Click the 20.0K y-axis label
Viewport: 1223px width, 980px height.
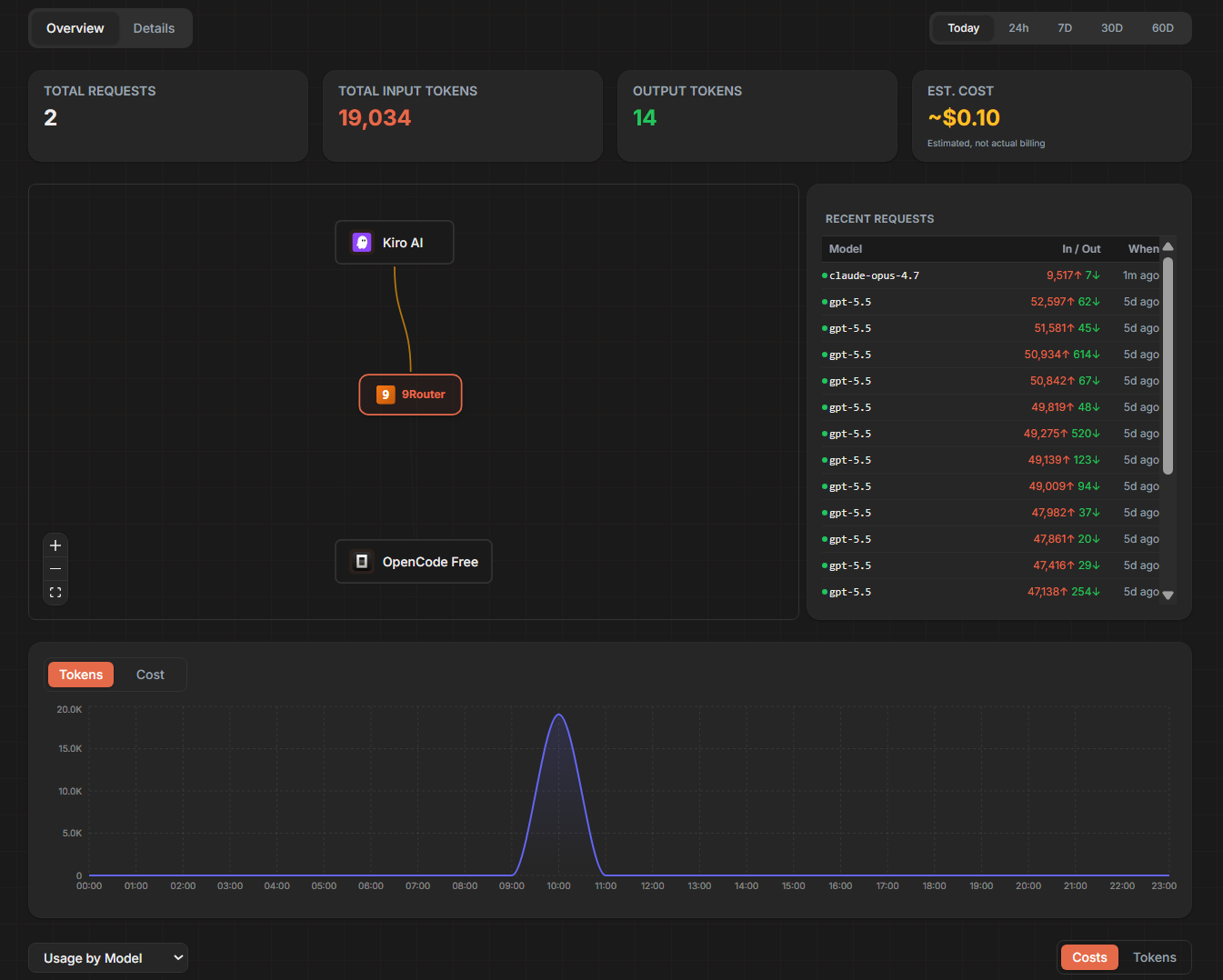69,709
